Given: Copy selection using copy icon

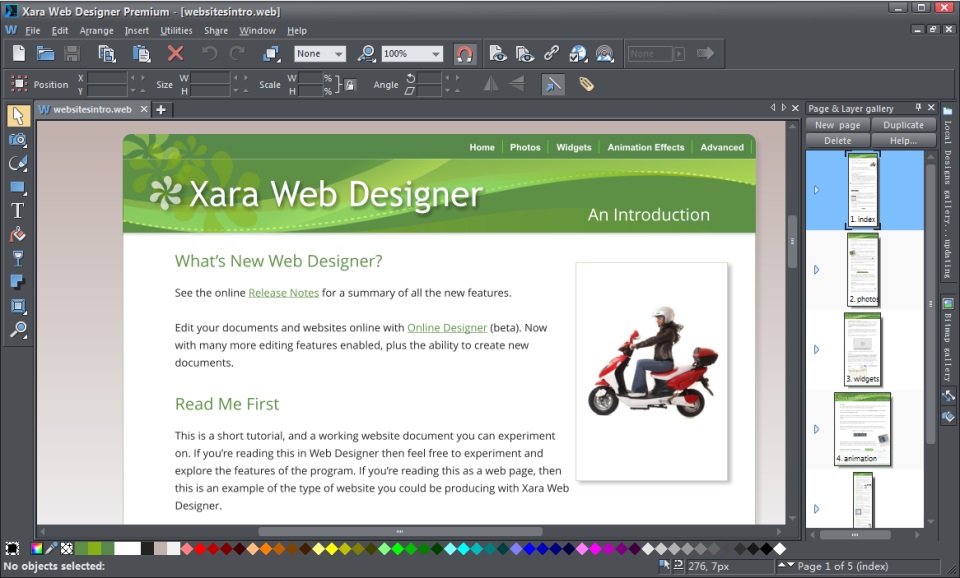Looking at the screenshot, I should [x=107, y=54].
